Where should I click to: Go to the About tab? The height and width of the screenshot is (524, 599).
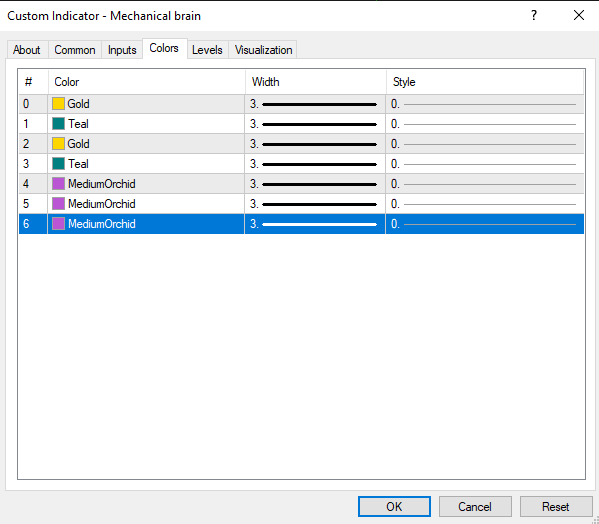click(27, 50)
